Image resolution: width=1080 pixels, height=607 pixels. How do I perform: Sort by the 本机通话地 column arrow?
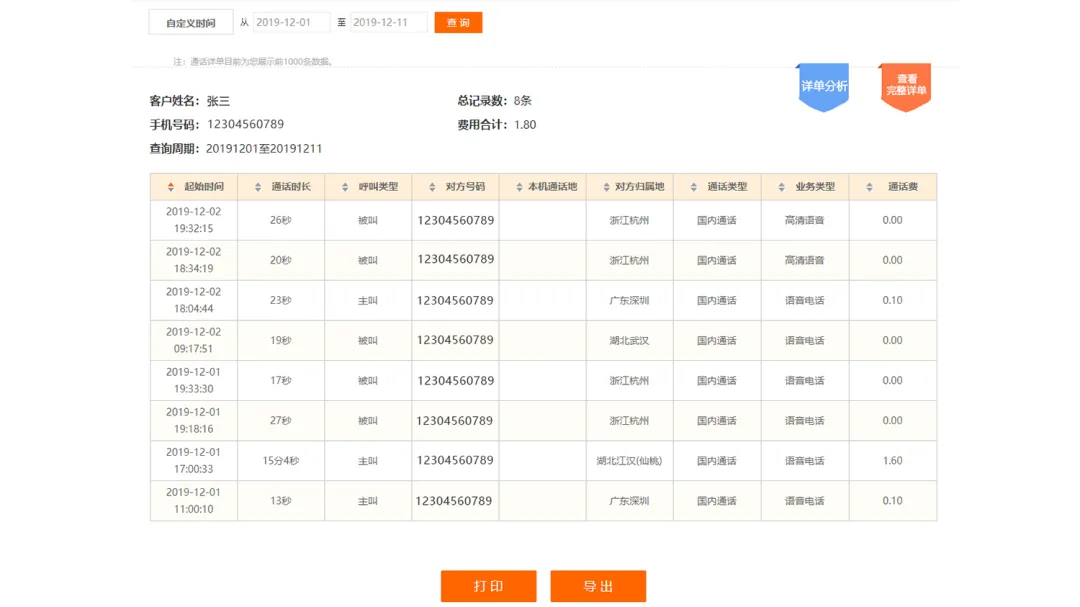519,187
